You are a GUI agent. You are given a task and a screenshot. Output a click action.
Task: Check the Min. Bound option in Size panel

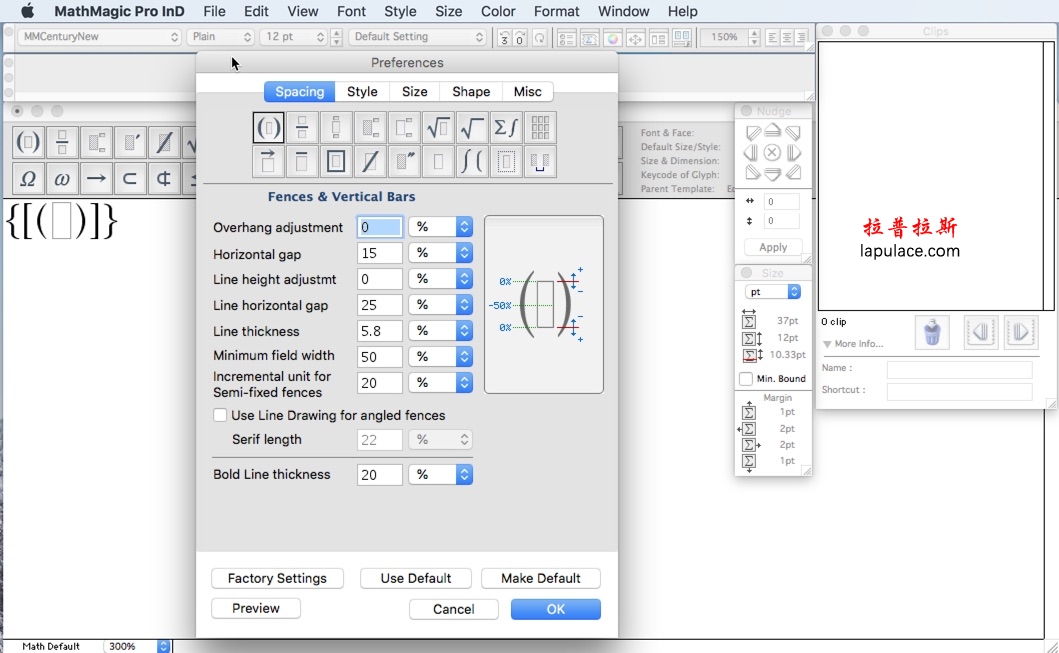tap(744, 378)
